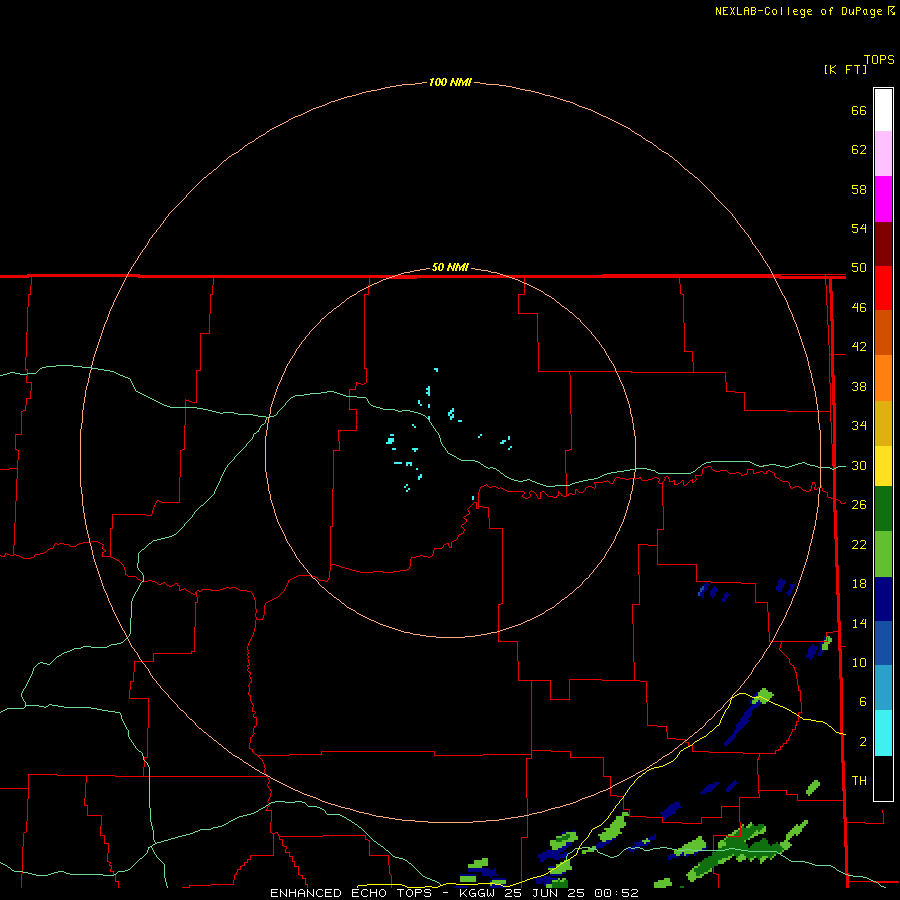This screenshot has width=900, height=900.
Task: Click the "TOPS" legend heading
Action: tap(879, 59)
